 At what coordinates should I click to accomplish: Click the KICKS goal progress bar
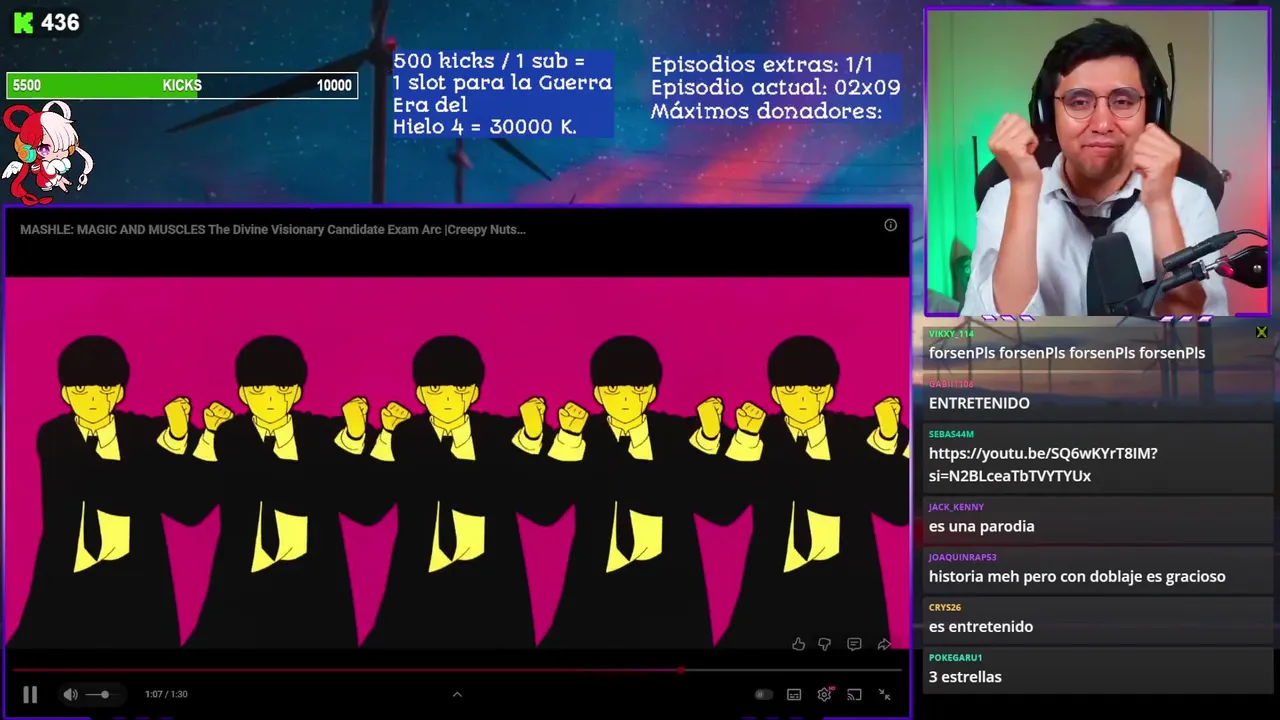pos(182,85)
